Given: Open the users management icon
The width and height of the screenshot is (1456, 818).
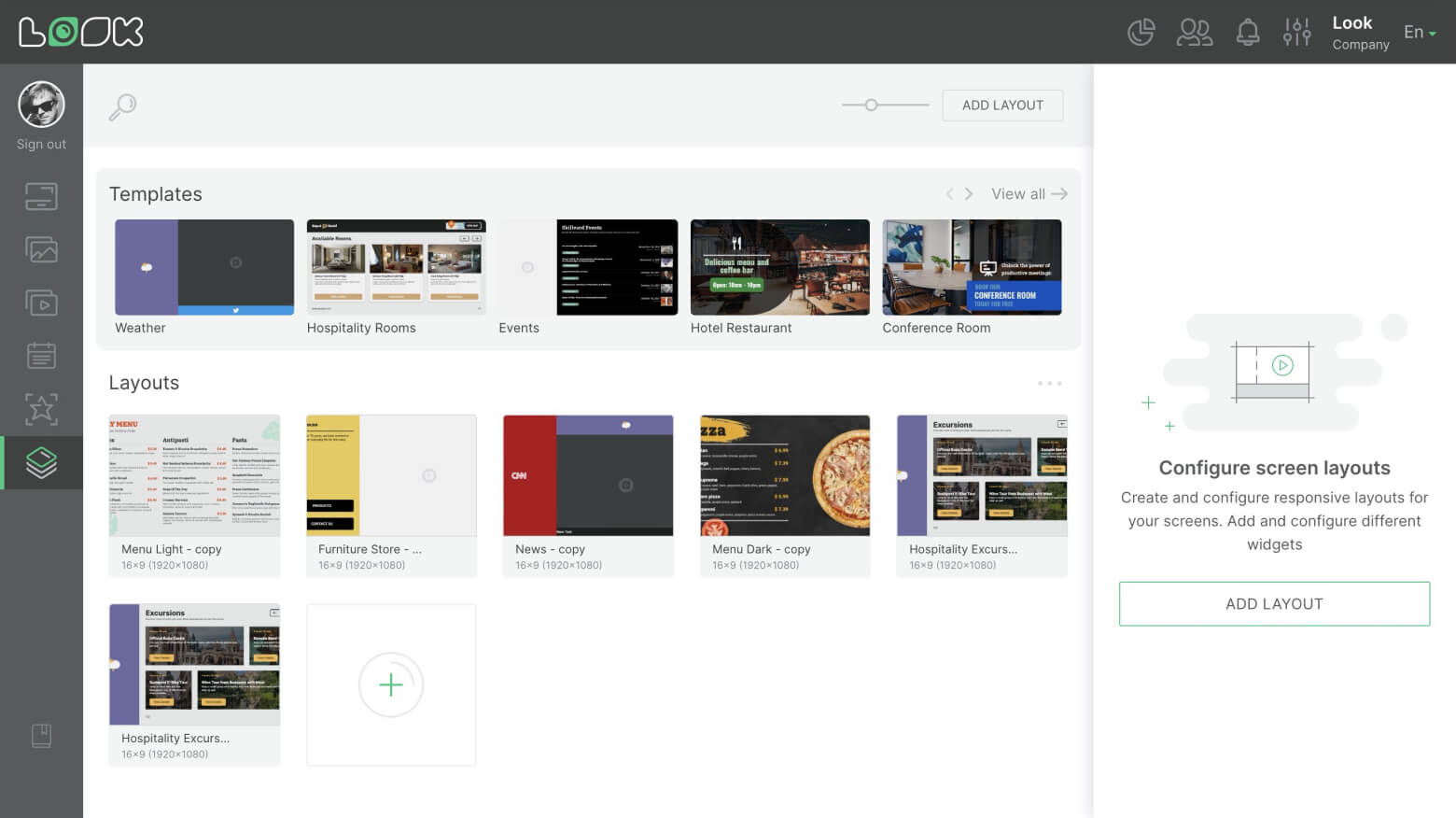Looking at the screenshot, I should [x=1194, y=33].
